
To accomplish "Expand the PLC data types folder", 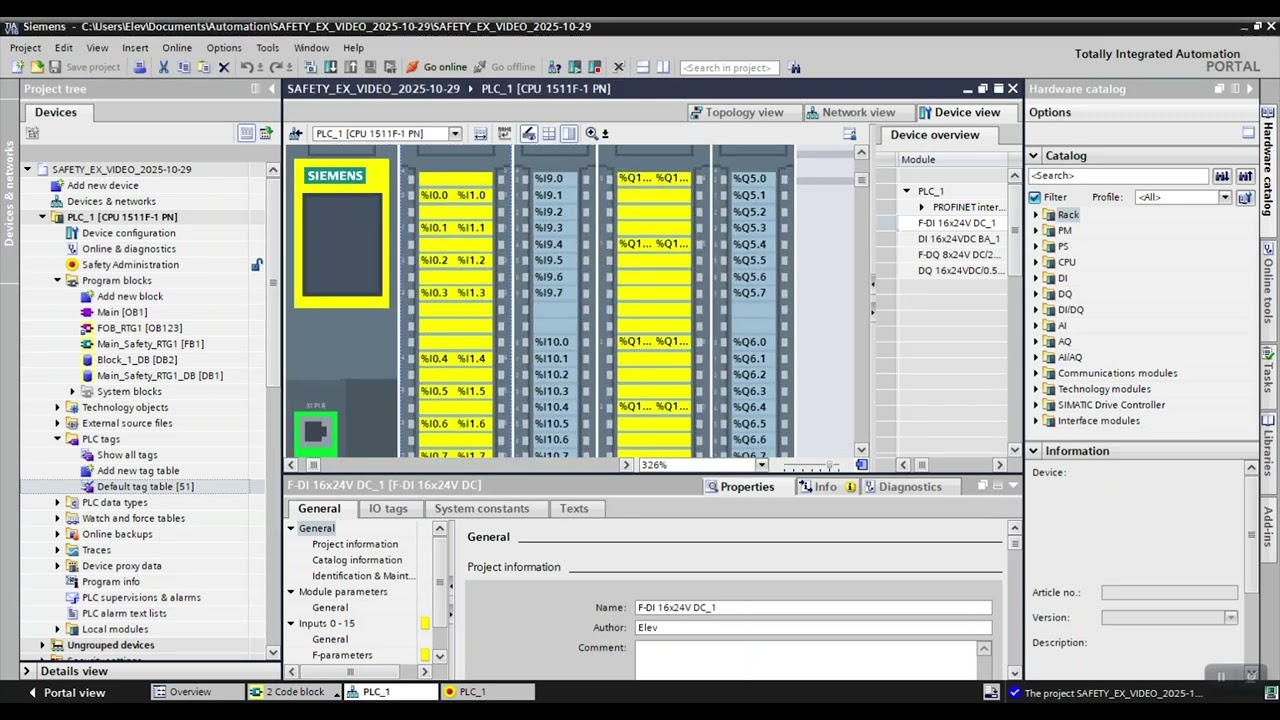I will click(58, 503).
